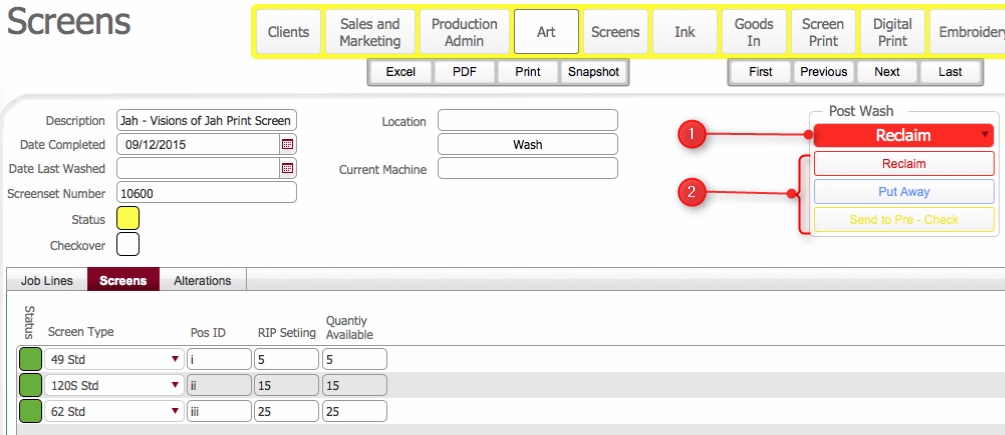Click the Put Away button
1005x435 pixels.
(904, 192)
